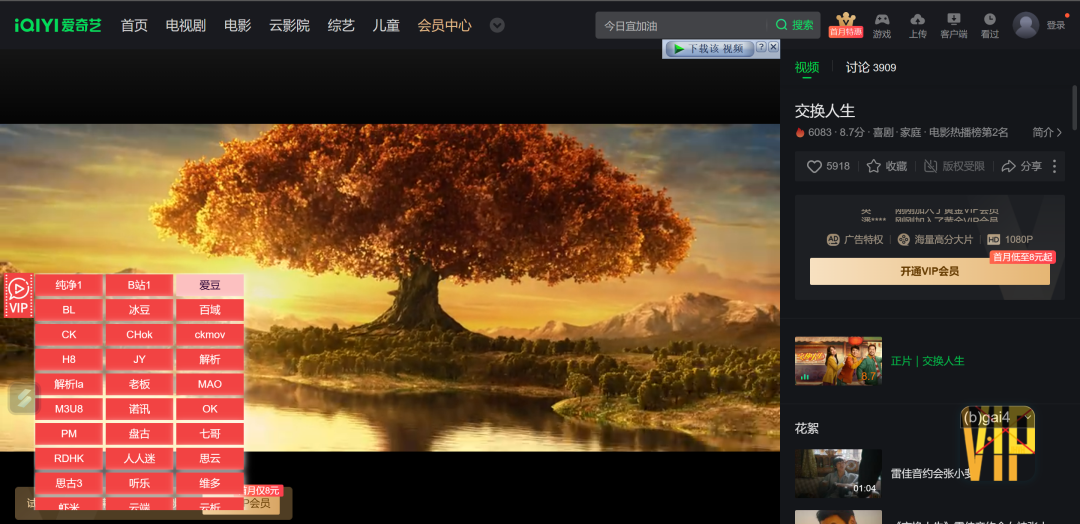The image size is (1080, 524).
Task: Click the 分享 share icon
Action: tap(1021, 166)
